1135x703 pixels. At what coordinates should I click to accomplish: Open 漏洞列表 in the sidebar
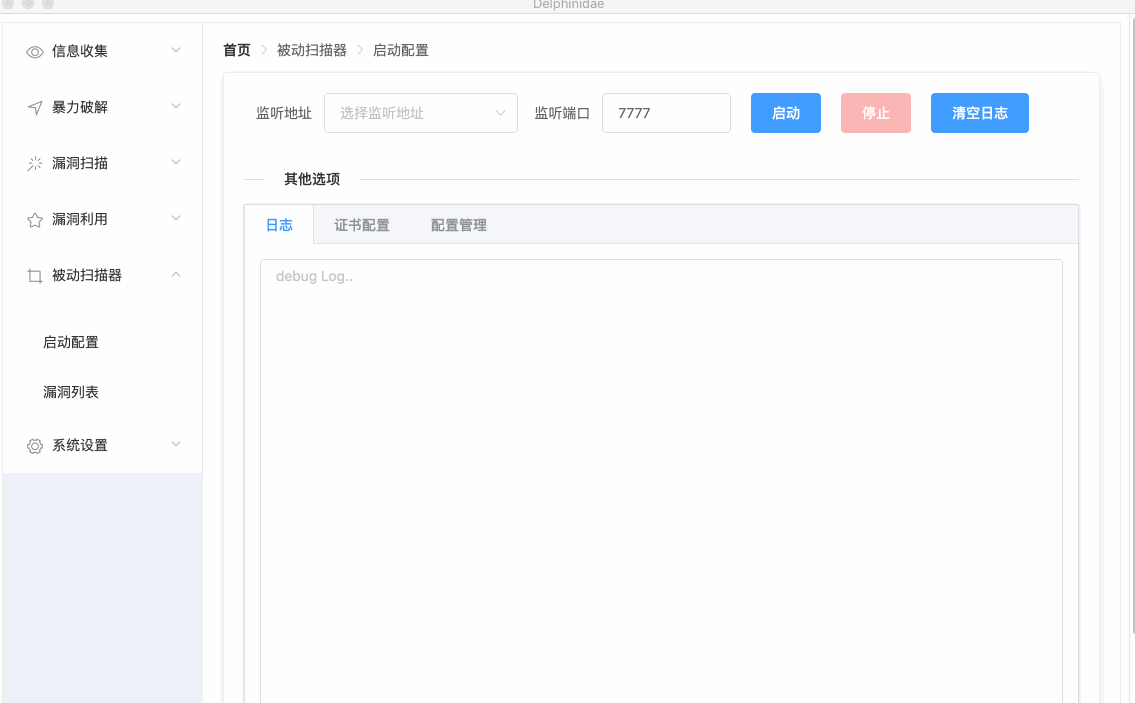[71, 392]
